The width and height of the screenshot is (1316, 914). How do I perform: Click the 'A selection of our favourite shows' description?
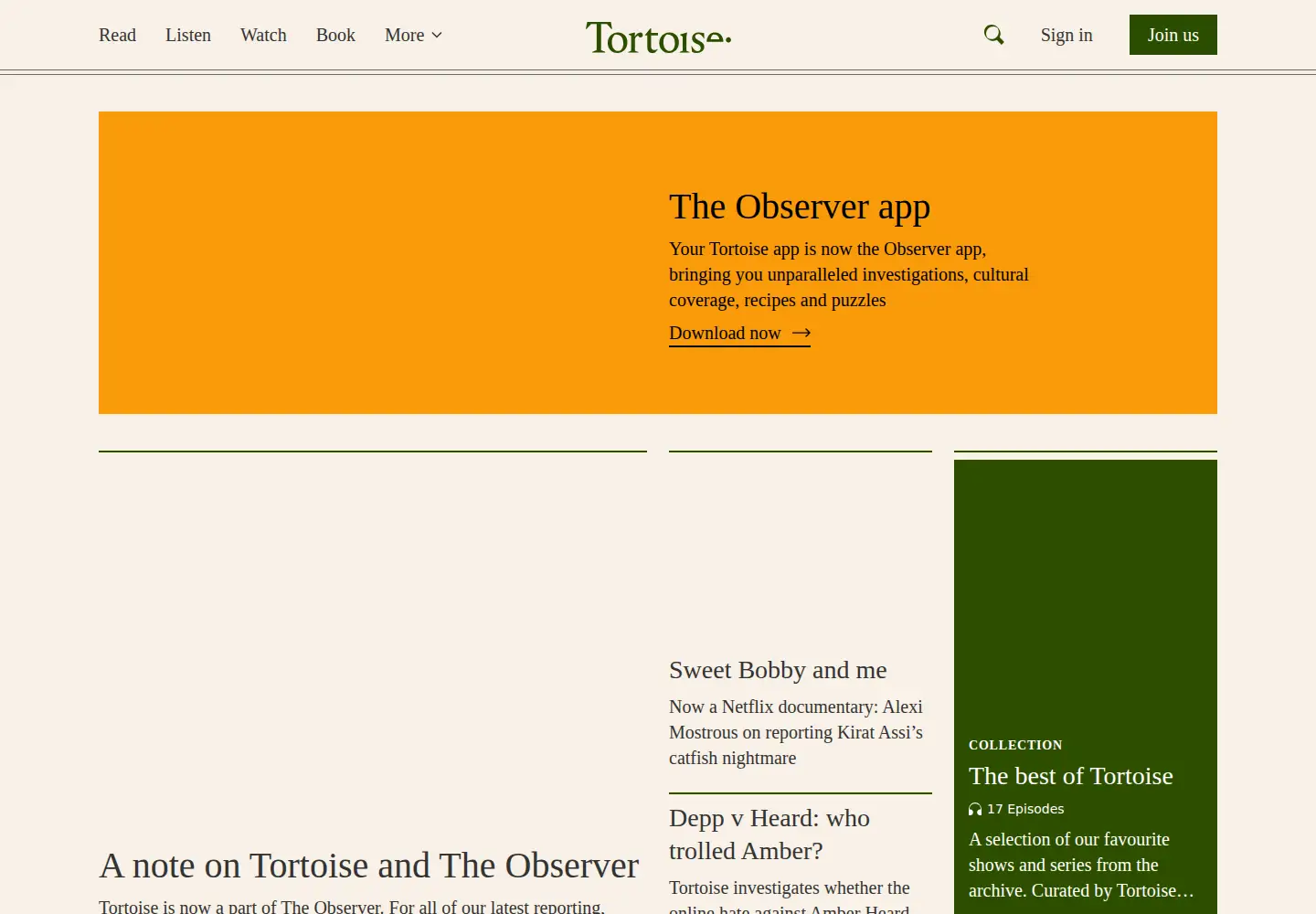click(x=1081, y=865)
